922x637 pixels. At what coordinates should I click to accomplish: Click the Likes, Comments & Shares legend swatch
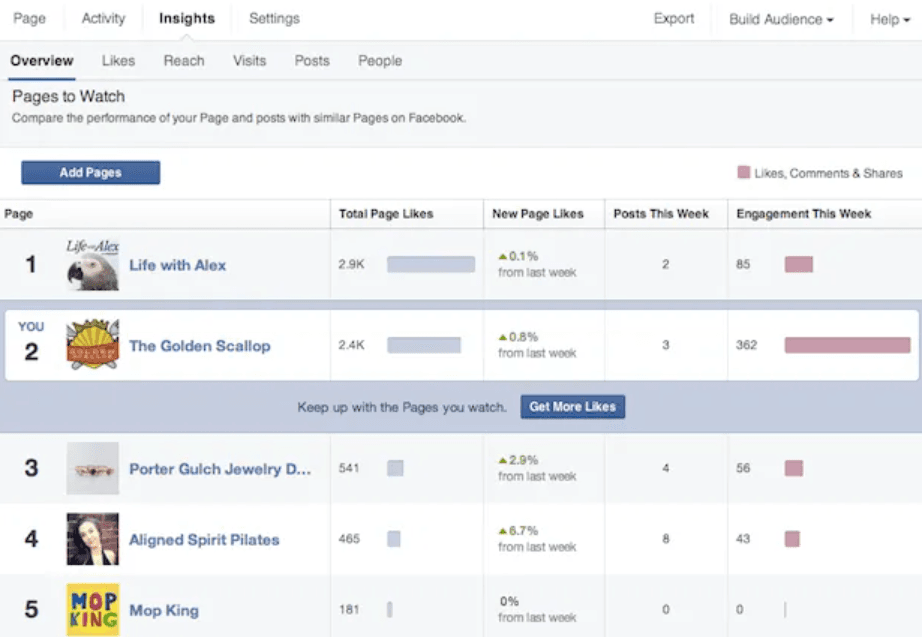coord(742,172)
